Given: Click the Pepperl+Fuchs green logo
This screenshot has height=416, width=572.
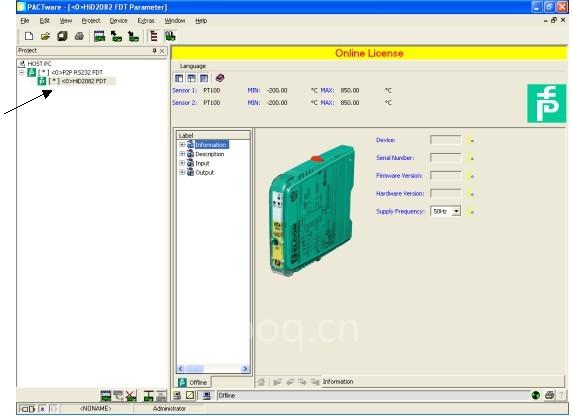Looking at the screenshot, I should pyautogui.click(x=547, y=103).
